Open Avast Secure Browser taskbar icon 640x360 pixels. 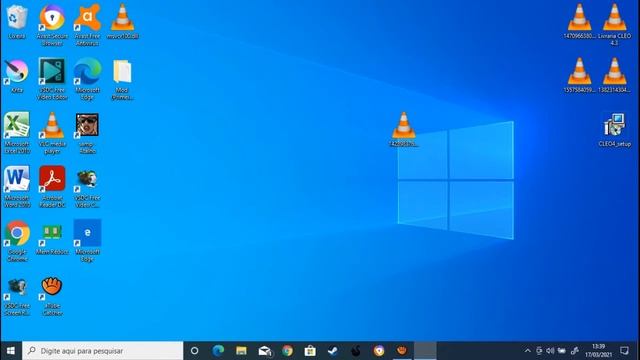click(x=379, y=351)
